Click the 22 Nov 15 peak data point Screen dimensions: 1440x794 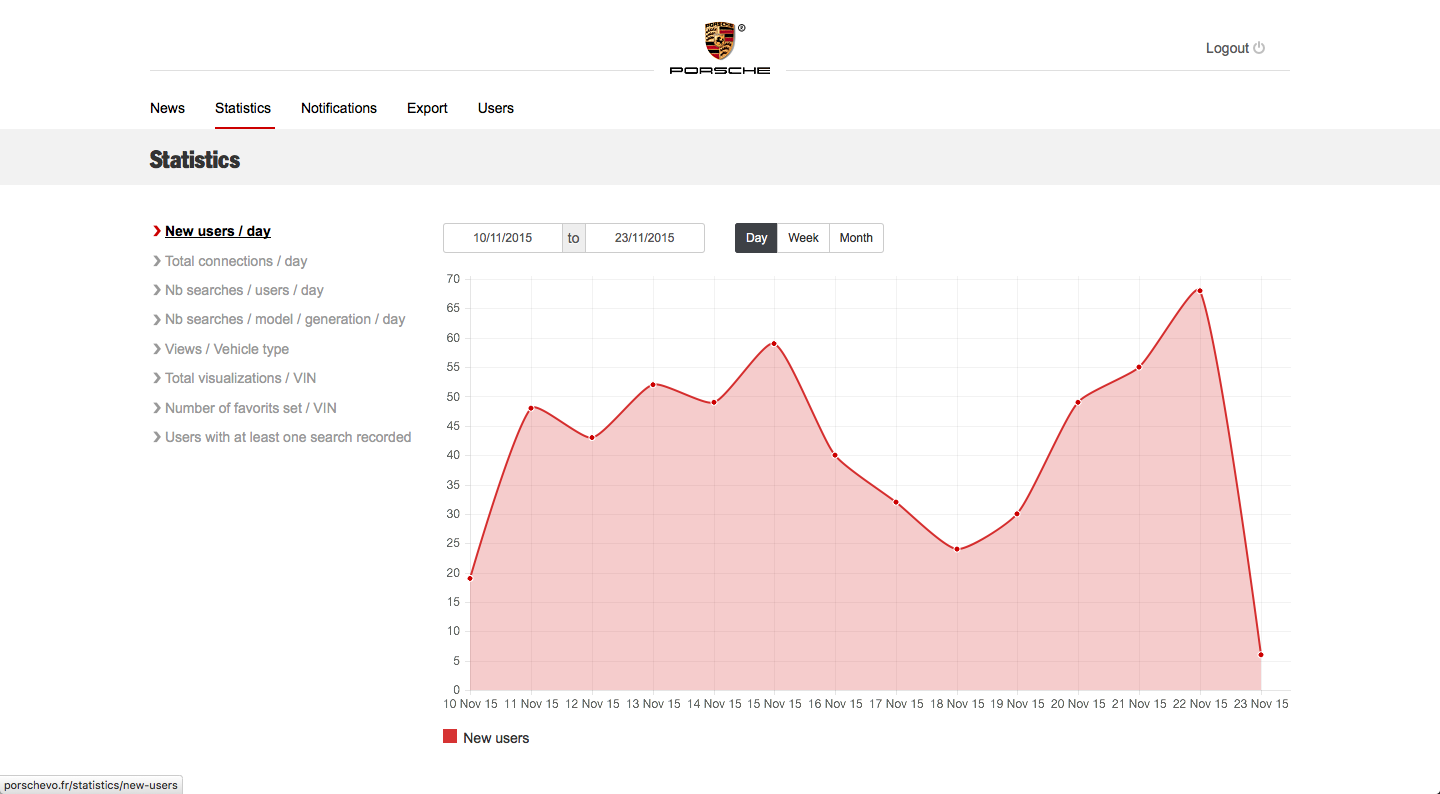tap(1199, 291)
